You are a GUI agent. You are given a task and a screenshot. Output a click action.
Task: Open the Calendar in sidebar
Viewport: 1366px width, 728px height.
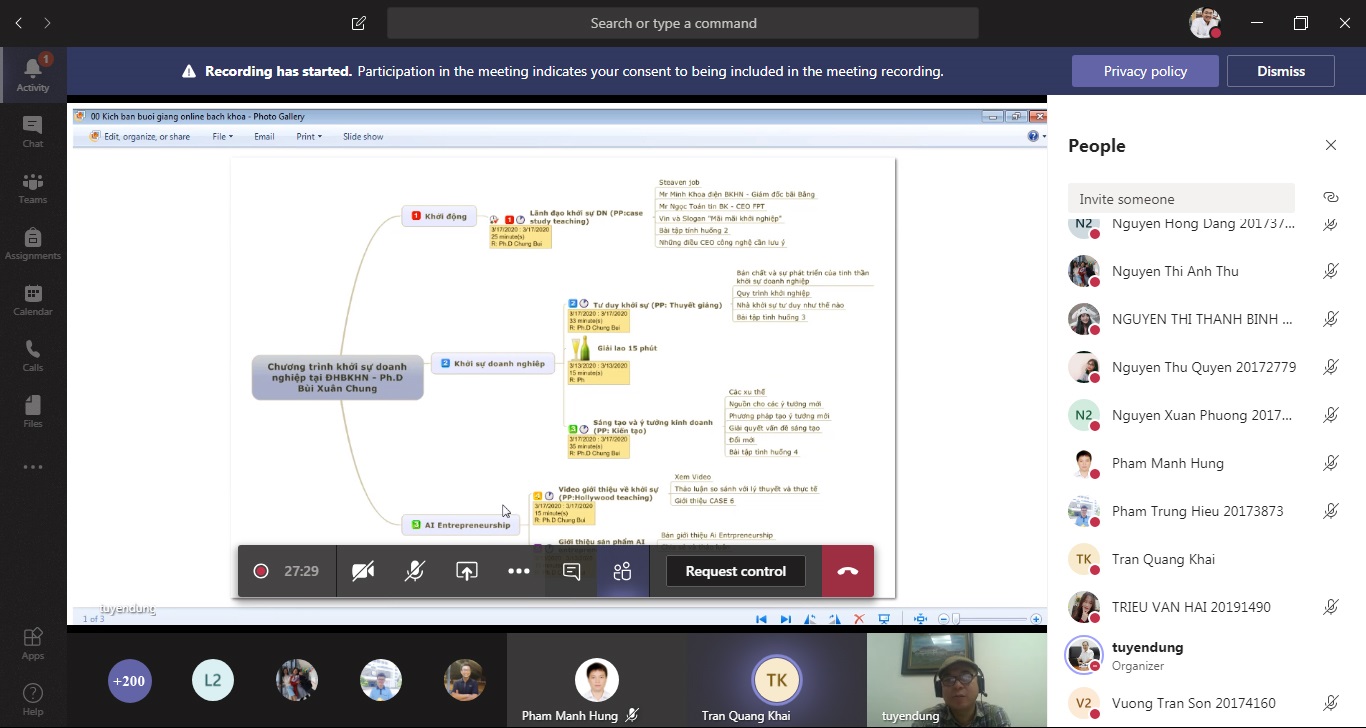tap(33, 299)
